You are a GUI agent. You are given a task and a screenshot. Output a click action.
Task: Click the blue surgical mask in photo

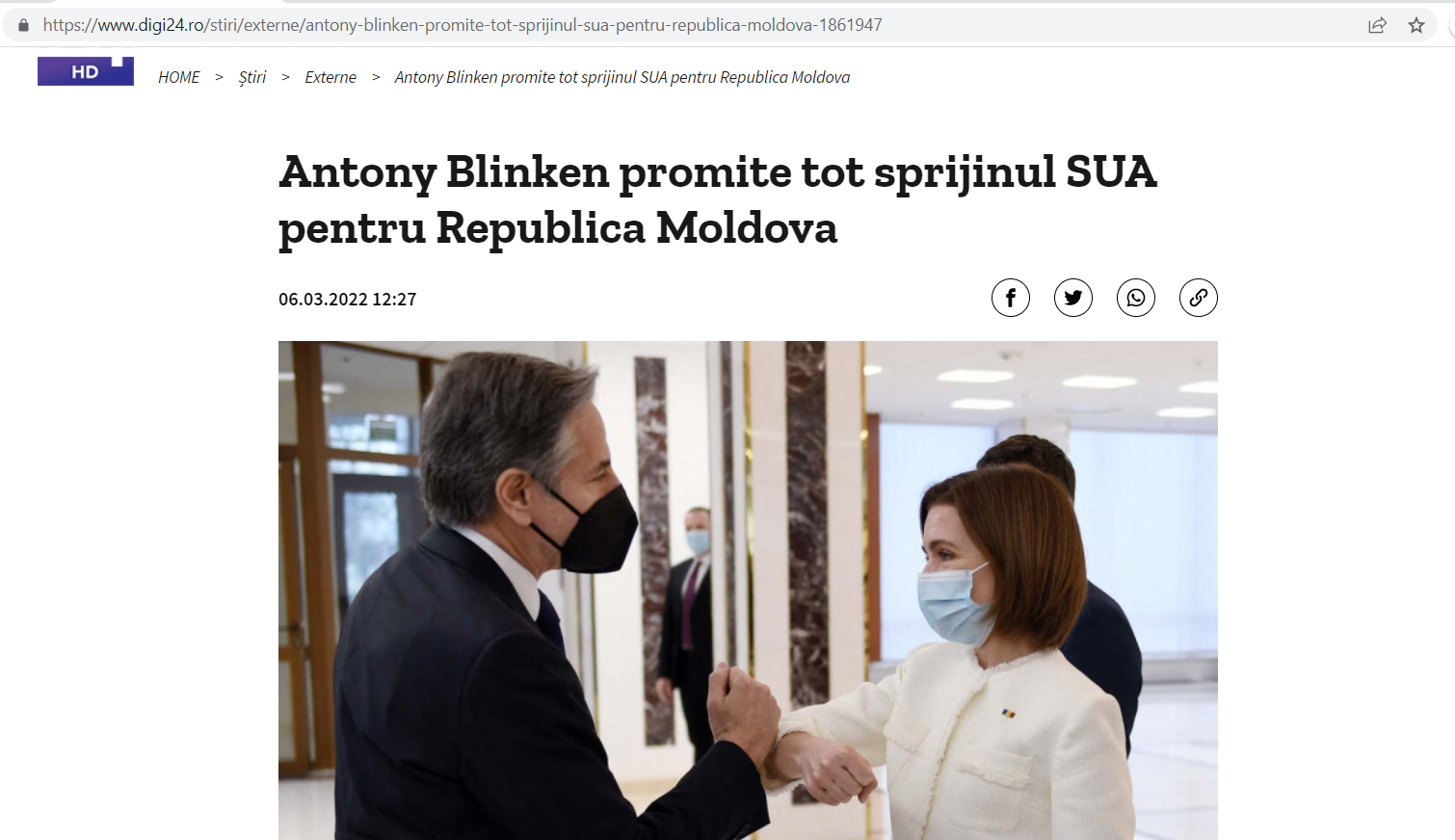(x=954, y=603)
